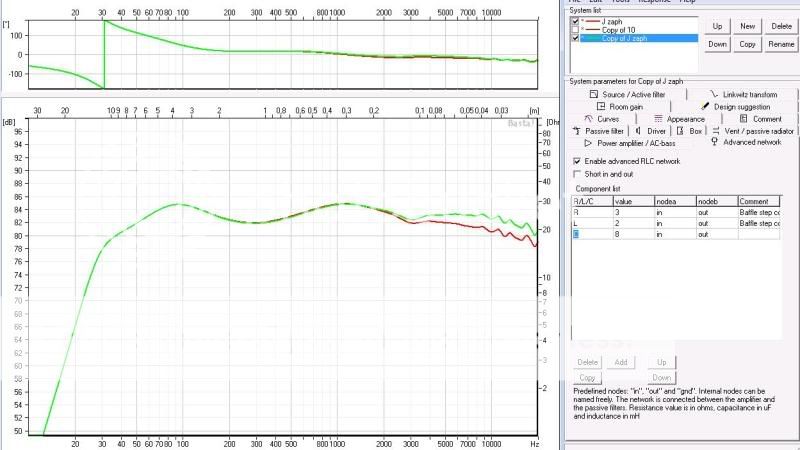This screenshot has height=450, width=800.
Task: Tick the Short in and out checkbox
Action: [577, 173]
